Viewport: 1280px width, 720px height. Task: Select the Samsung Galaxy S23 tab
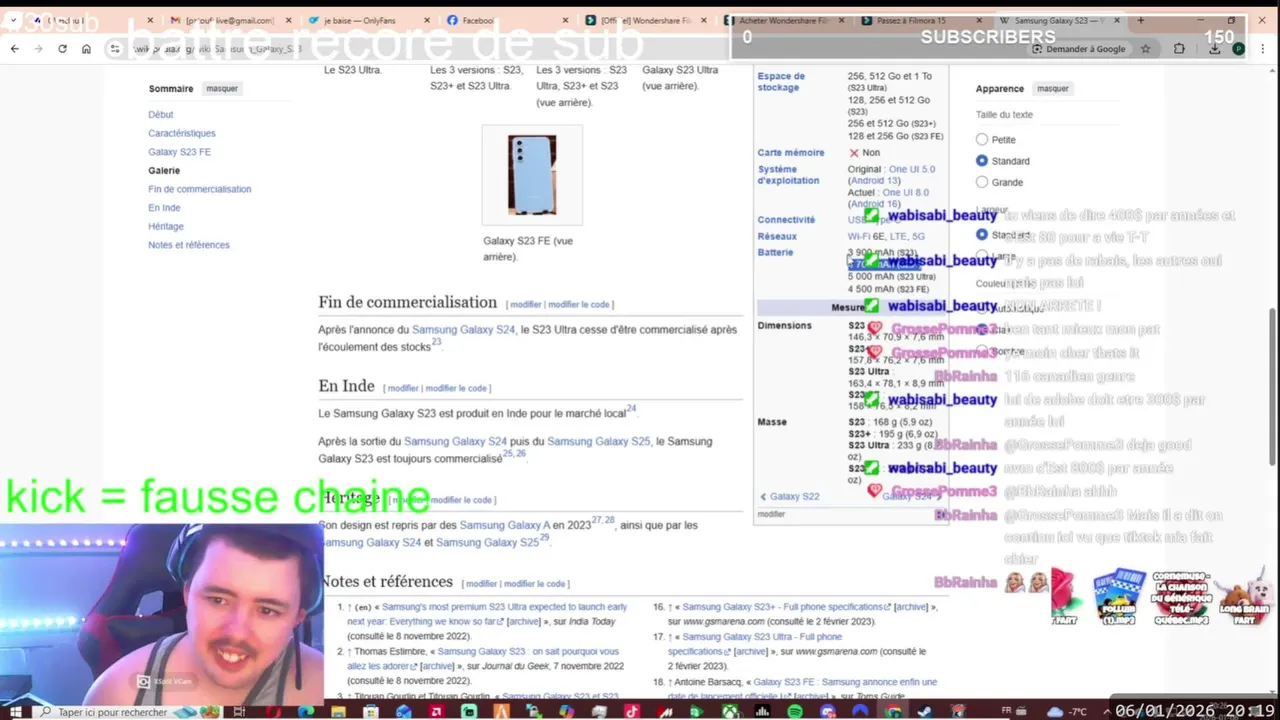click(1059, 20)
